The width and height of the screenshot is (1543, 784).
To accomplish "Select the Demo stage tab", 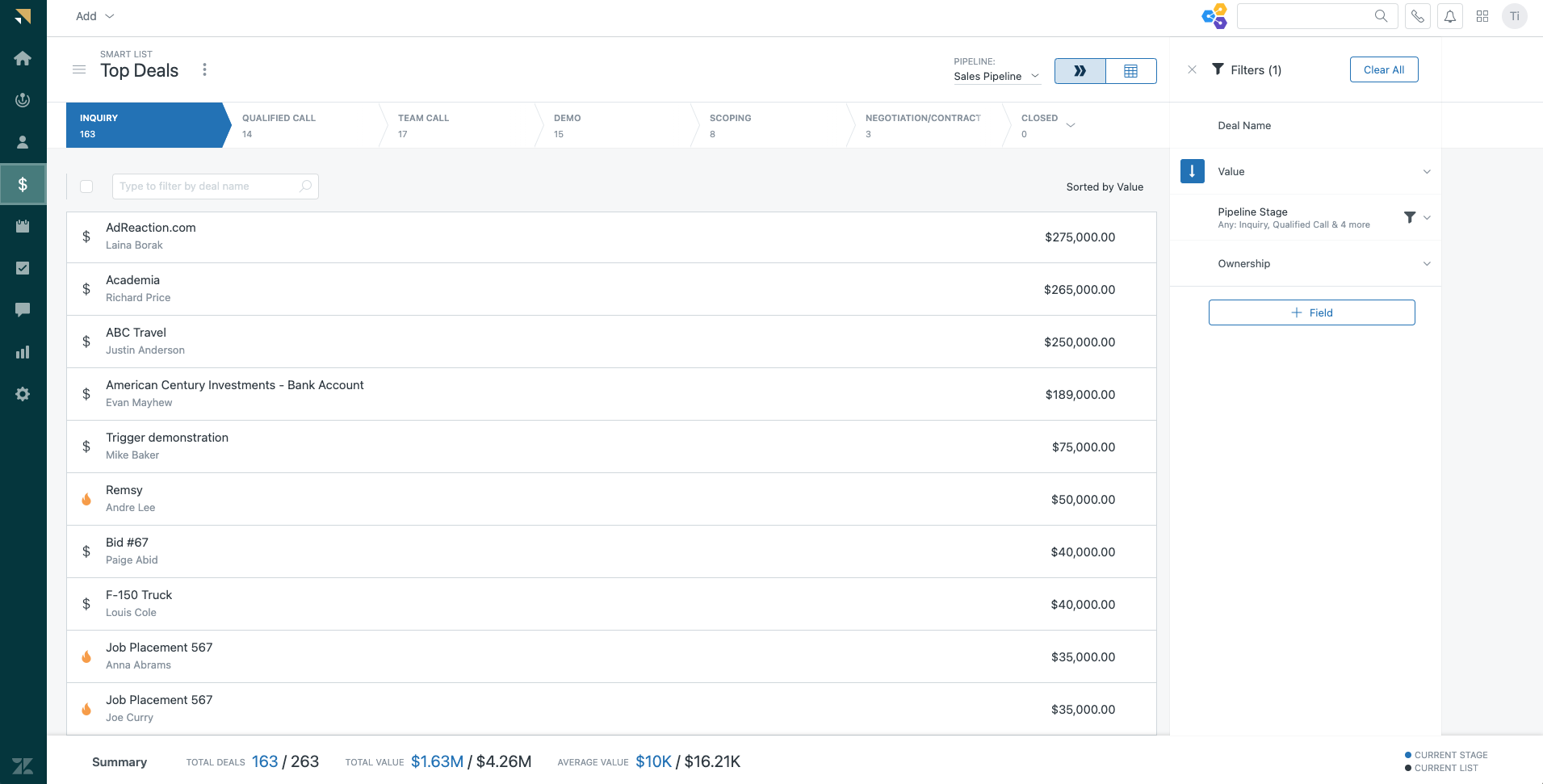I will pos(612,125).
